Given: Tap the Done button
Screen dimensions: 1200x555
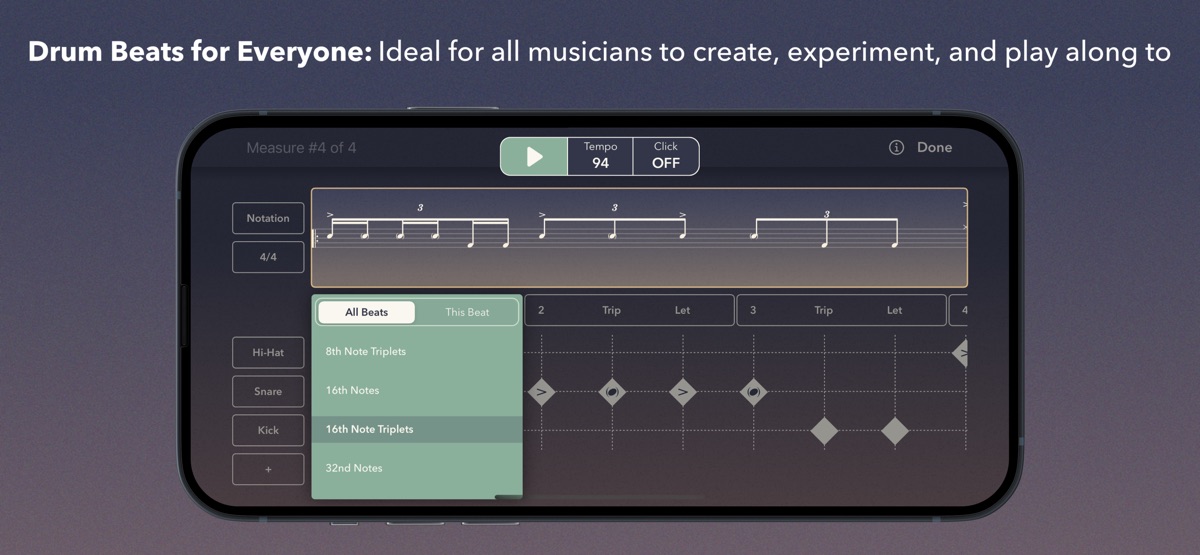Looking at the screenshot, I should click(x=934, y=148).
